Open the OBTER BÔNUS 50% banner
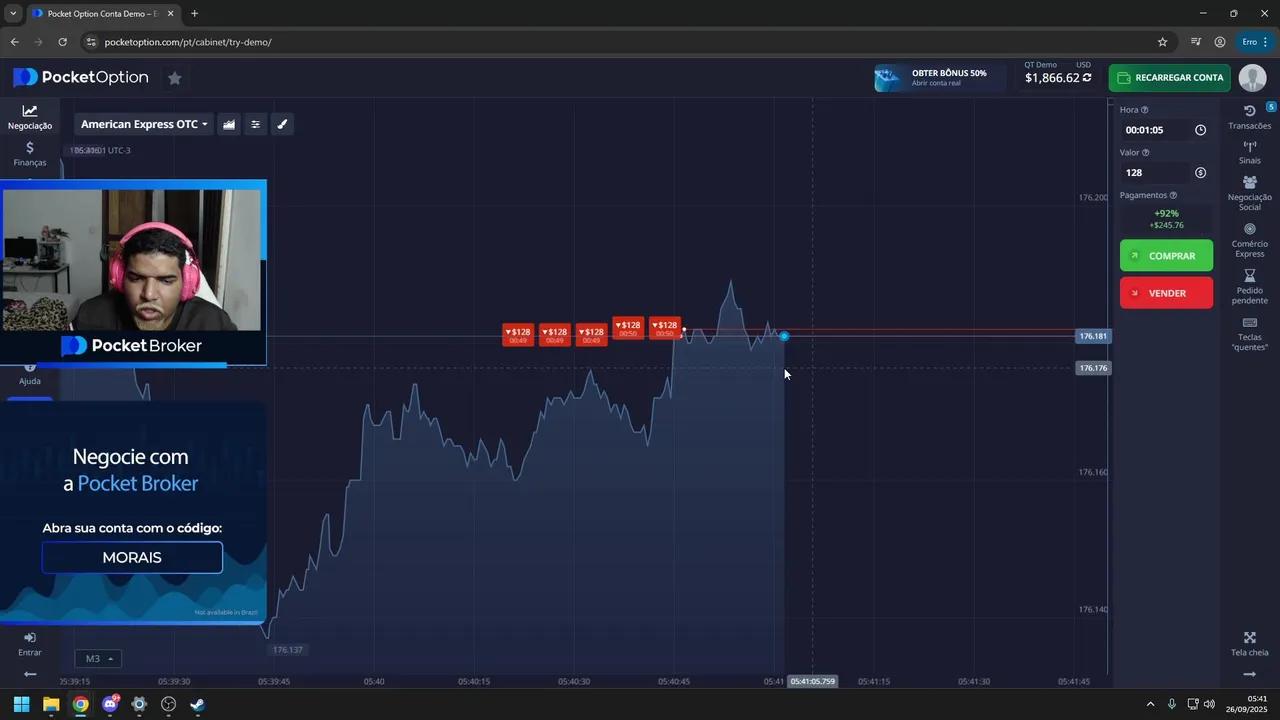1280x720 pixels. 938,78
